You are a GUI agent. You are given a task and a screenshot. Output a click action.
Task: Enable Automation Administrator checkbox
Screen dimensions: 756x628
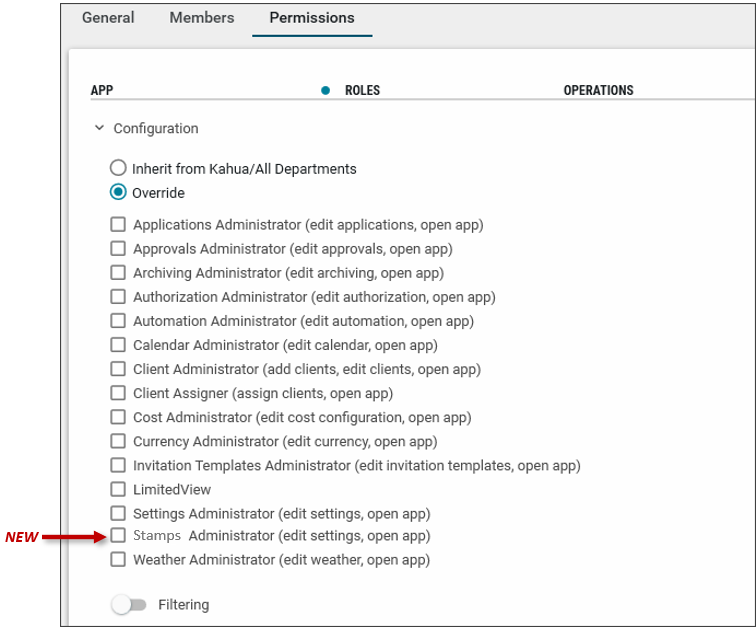[x=118, y=321]
